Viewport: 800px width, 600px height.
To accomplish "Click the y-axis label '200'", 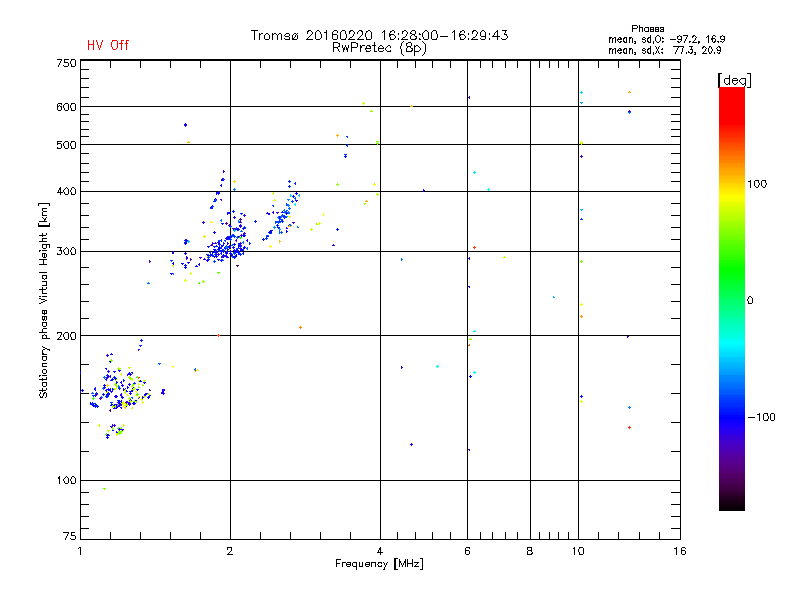I will [x=66, y=336].
